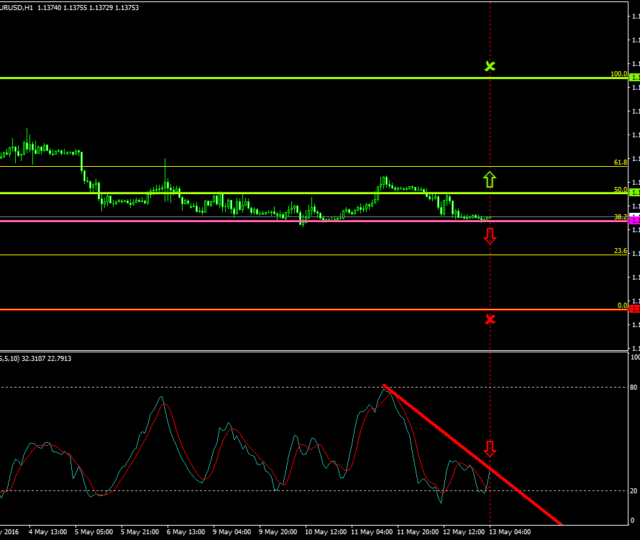
Task: Select the green up arrow on the chart
Action: [x=490, y=180]
